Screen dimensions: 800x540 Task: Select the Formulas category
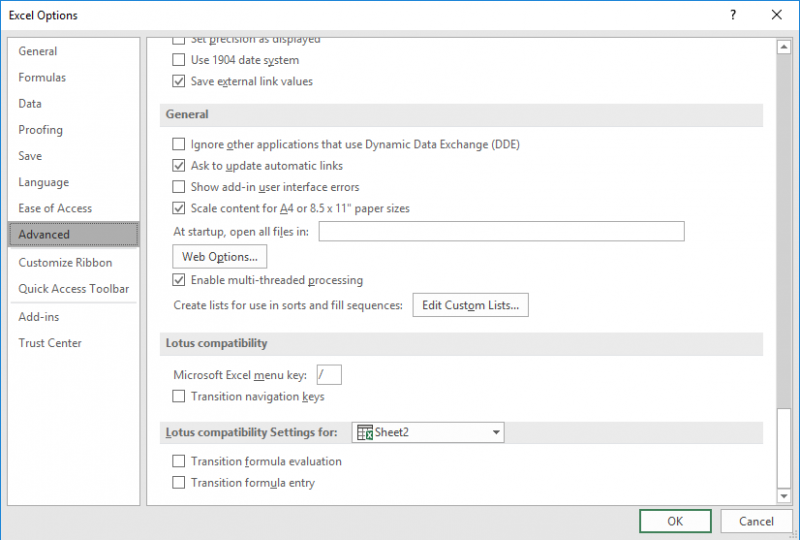tap(42, 77)
